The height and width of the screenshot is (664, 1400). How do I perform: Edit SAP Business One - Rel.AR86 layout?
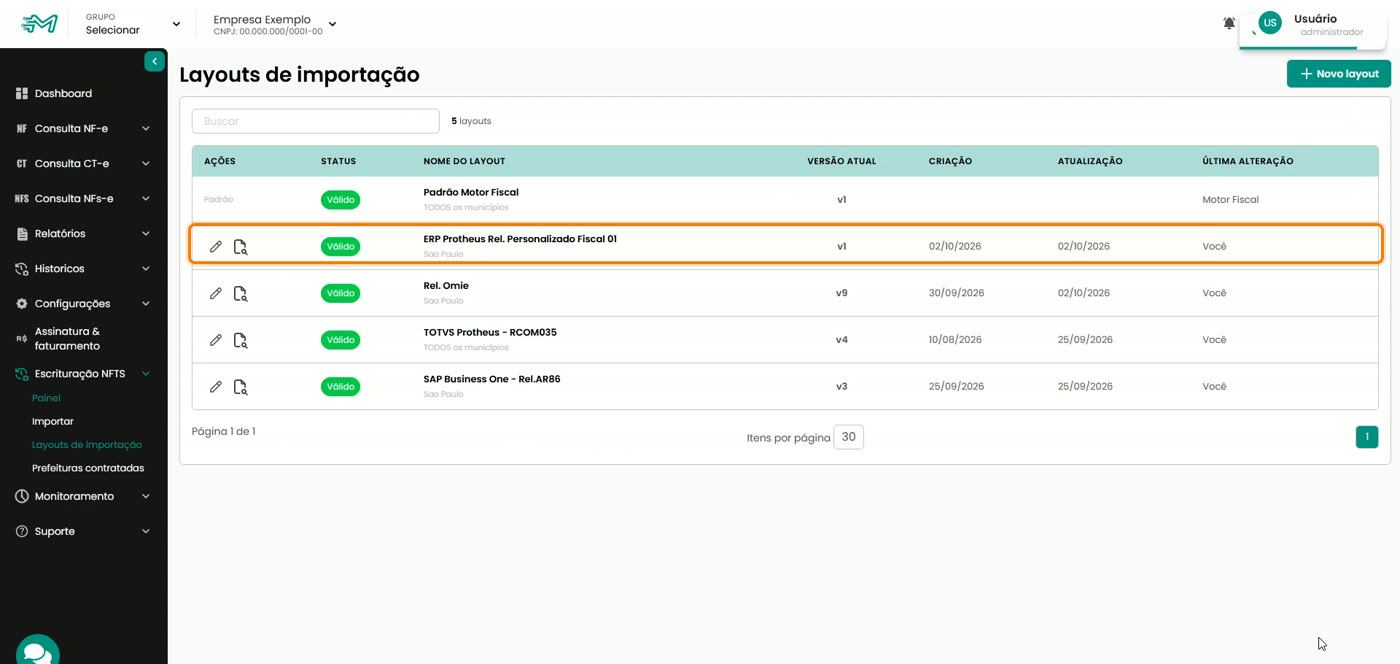click(x=215, y=386)
